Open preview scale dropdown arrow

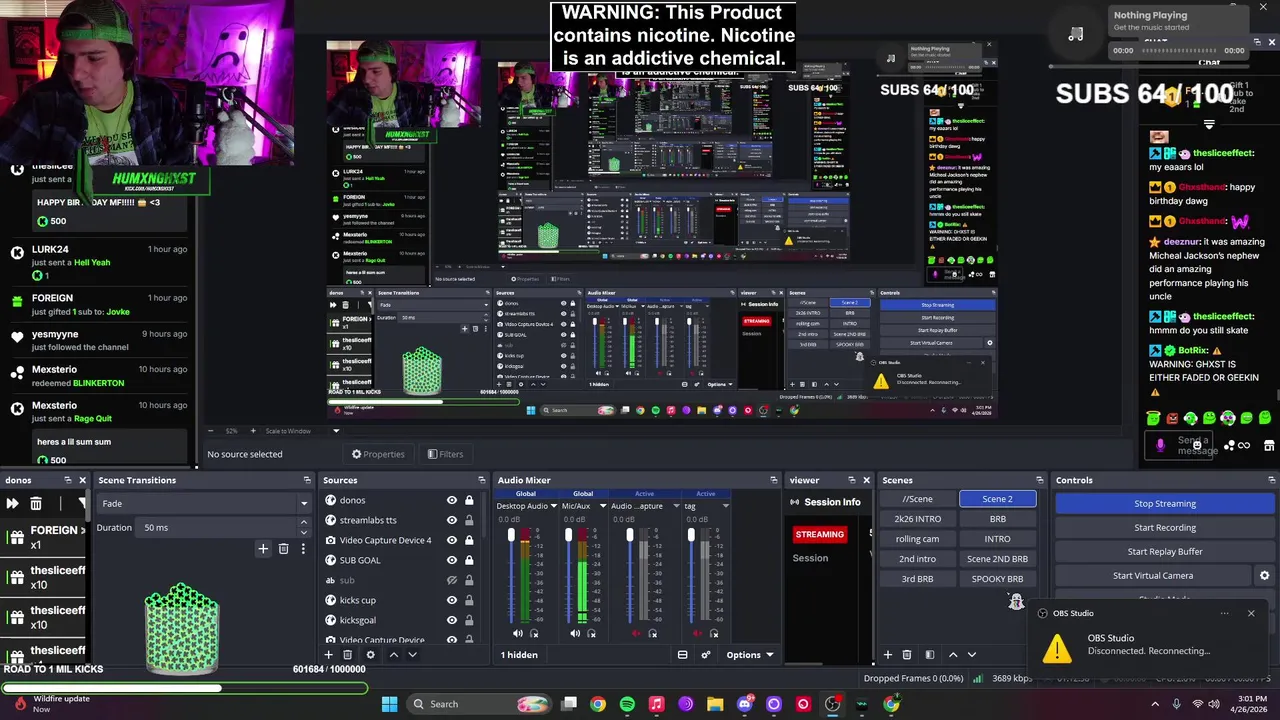click(x=336, y=431)
